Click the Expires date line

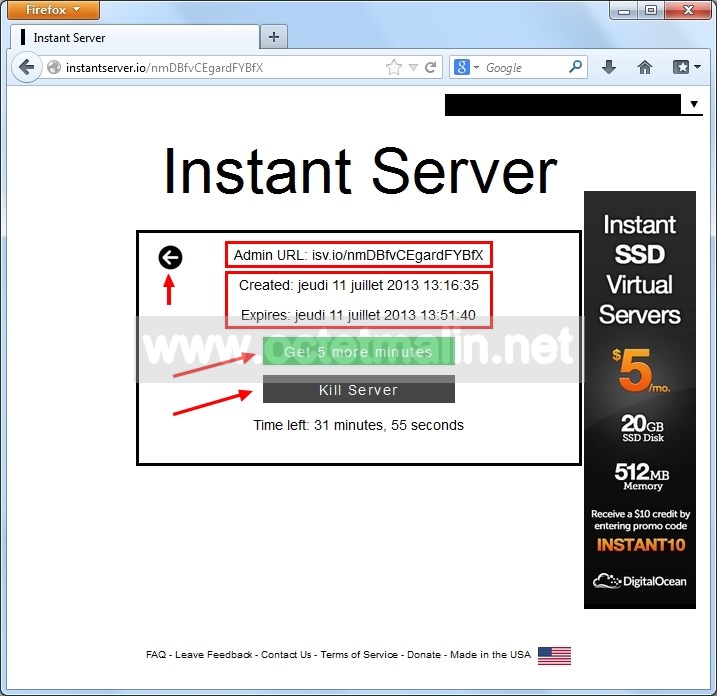click(358, 315)
